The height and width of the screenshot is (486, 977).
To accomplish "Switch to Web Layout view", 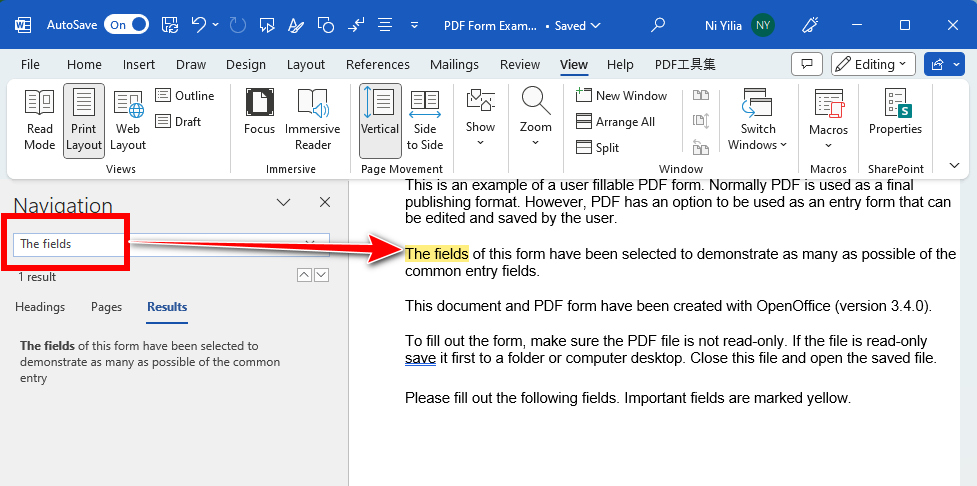I will (x=128, y=118).
